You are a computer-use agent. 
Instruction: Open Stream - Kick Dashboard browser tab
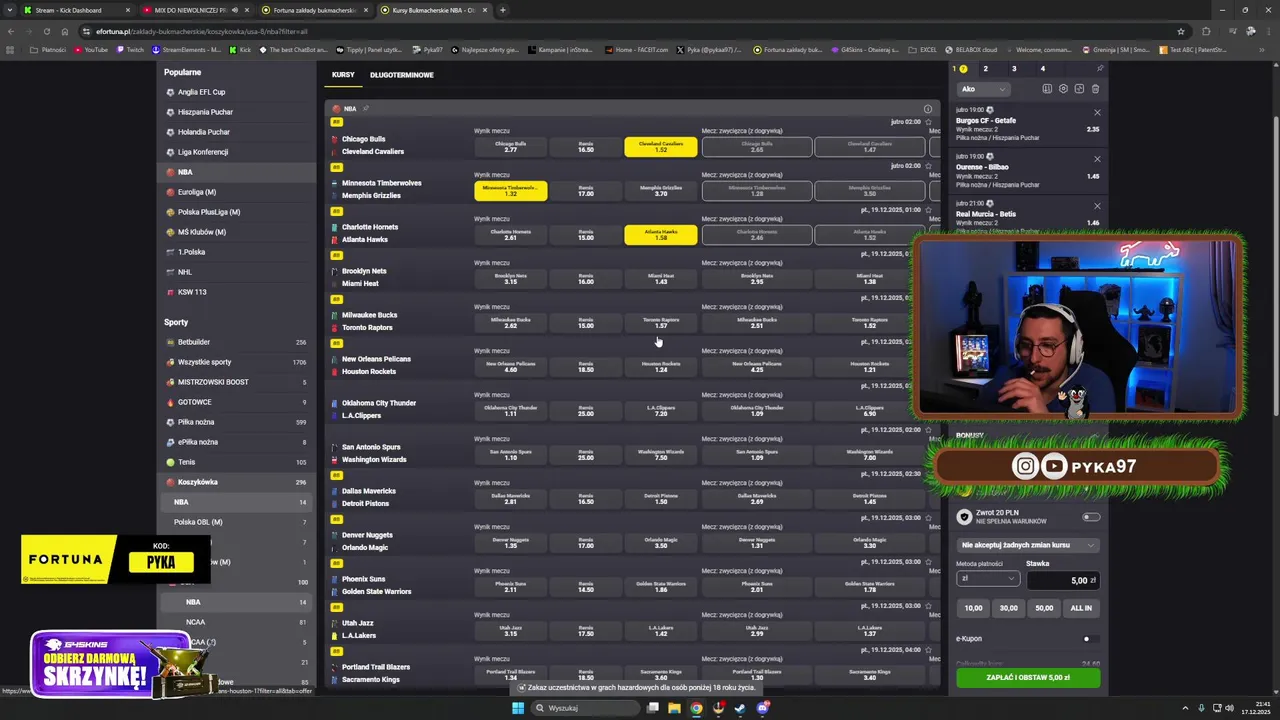(76, 10)
